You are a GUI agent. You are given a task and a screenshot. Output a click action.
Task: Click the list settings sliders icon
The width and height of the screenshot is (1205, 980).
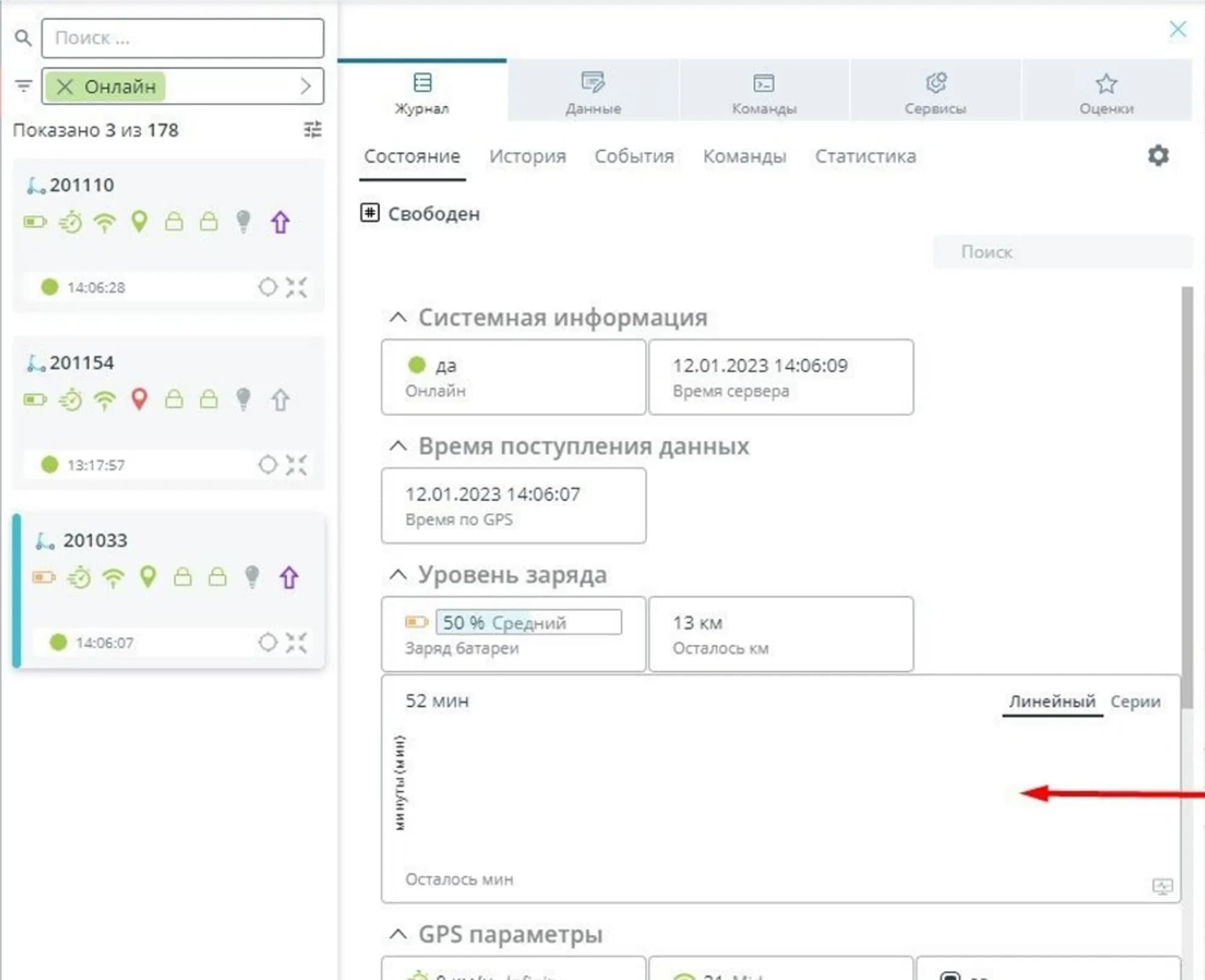tap(312, 130)
